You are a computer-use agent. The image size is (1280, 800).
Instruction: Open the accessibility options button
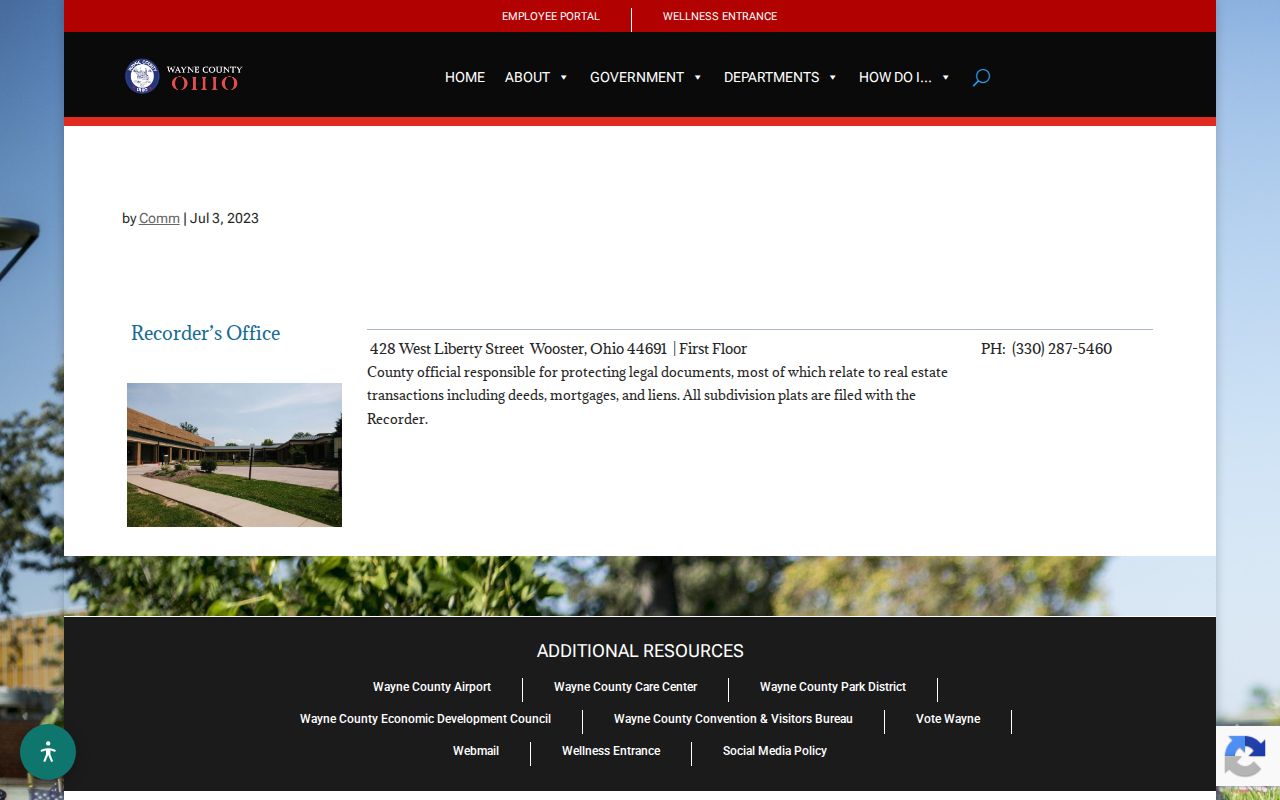(x=48, y=752)
